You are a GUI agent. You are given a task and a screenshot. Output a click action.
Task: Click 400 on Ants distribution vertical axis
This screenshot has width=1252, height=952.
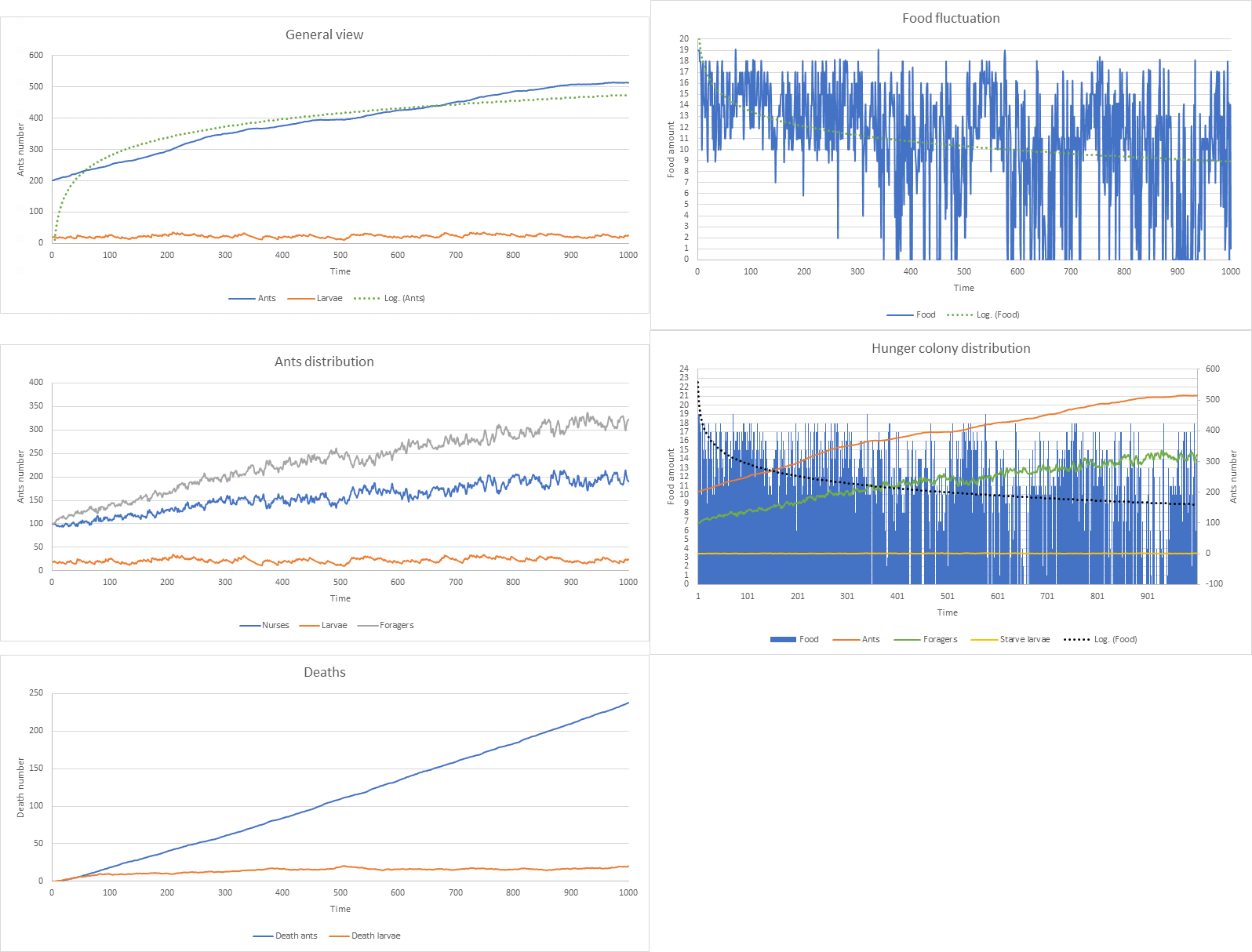tap(36, 382)
